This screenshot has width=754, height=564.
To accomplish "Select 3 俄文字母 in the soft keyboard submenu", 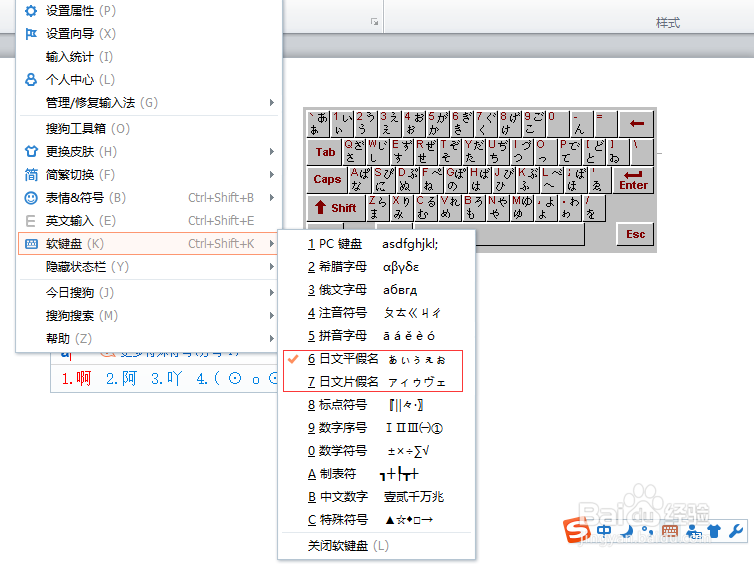I will 376,290.
